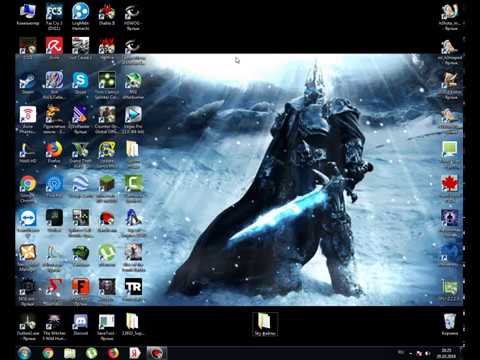Screen dimensions: 480x360
Task: Open Yandex from the taskbar
Action: [x=135, y=353]
